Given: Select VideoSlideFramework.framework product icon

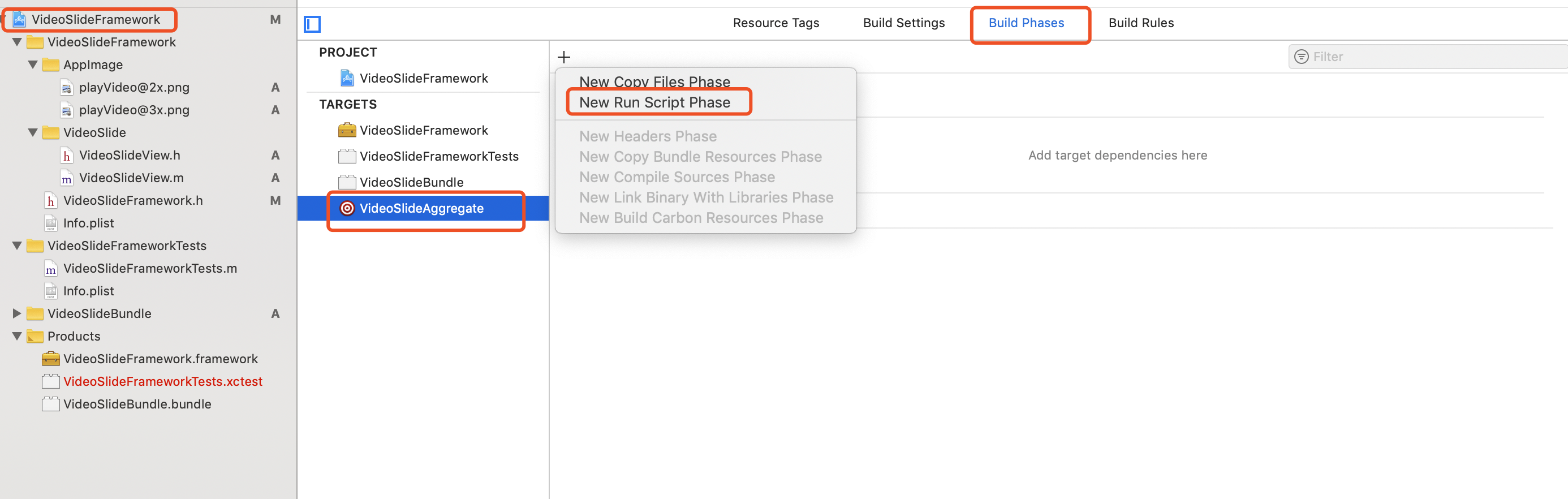Looking at the screenshot, I should (51, 359).
